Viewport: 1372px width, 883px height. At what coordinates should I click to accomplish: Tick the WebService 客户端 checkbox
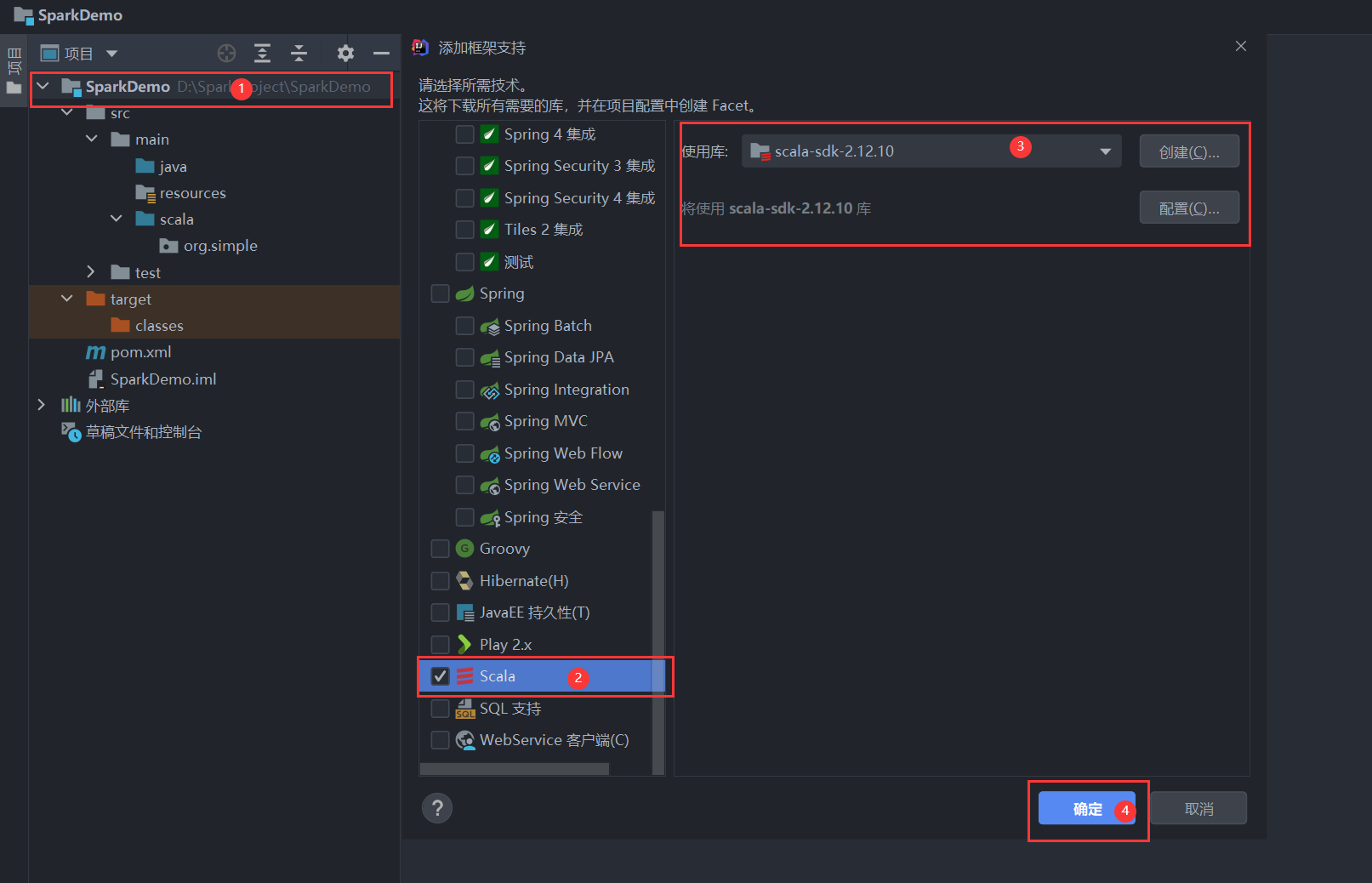(x=440, y=740)
